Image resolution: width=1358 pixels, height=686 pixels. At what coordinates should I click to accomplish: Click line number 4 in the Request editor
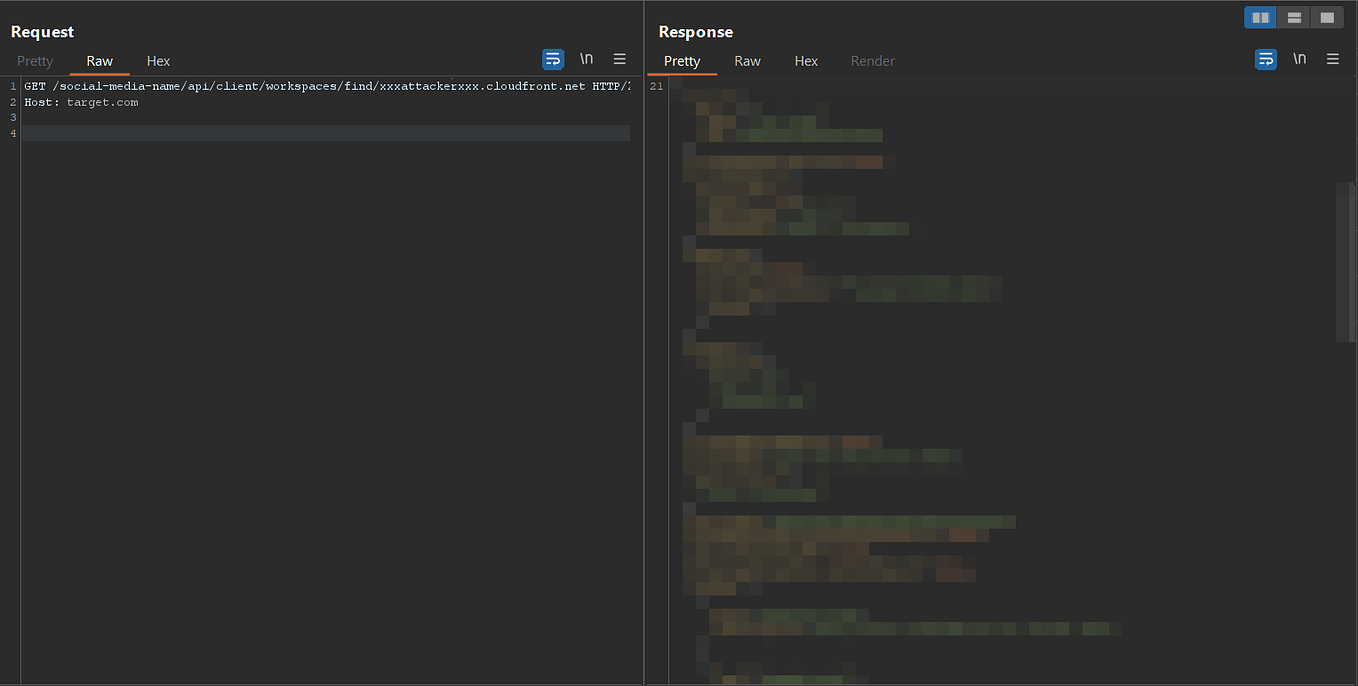(x=11, y=133)
